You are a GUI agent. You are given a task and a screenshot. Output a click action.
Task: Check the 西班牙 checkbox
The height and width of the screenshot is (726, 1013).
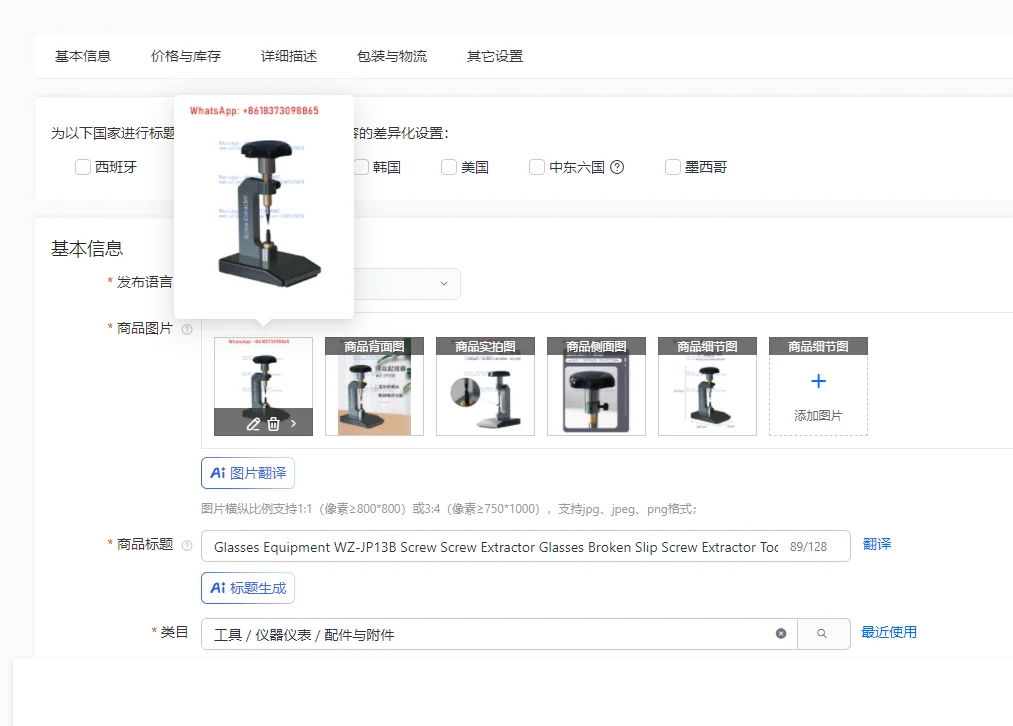83,167
